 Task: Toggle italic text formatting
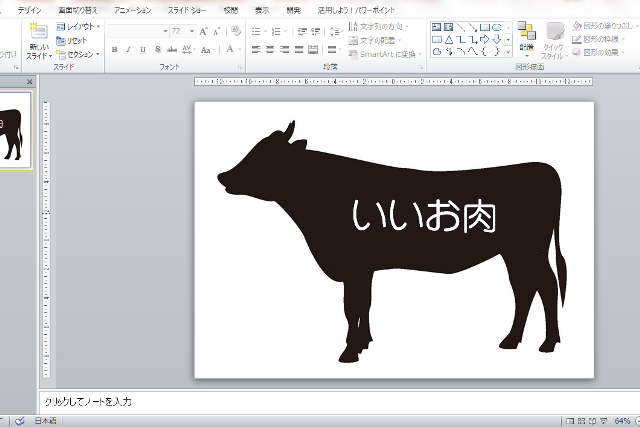(128, 49)
